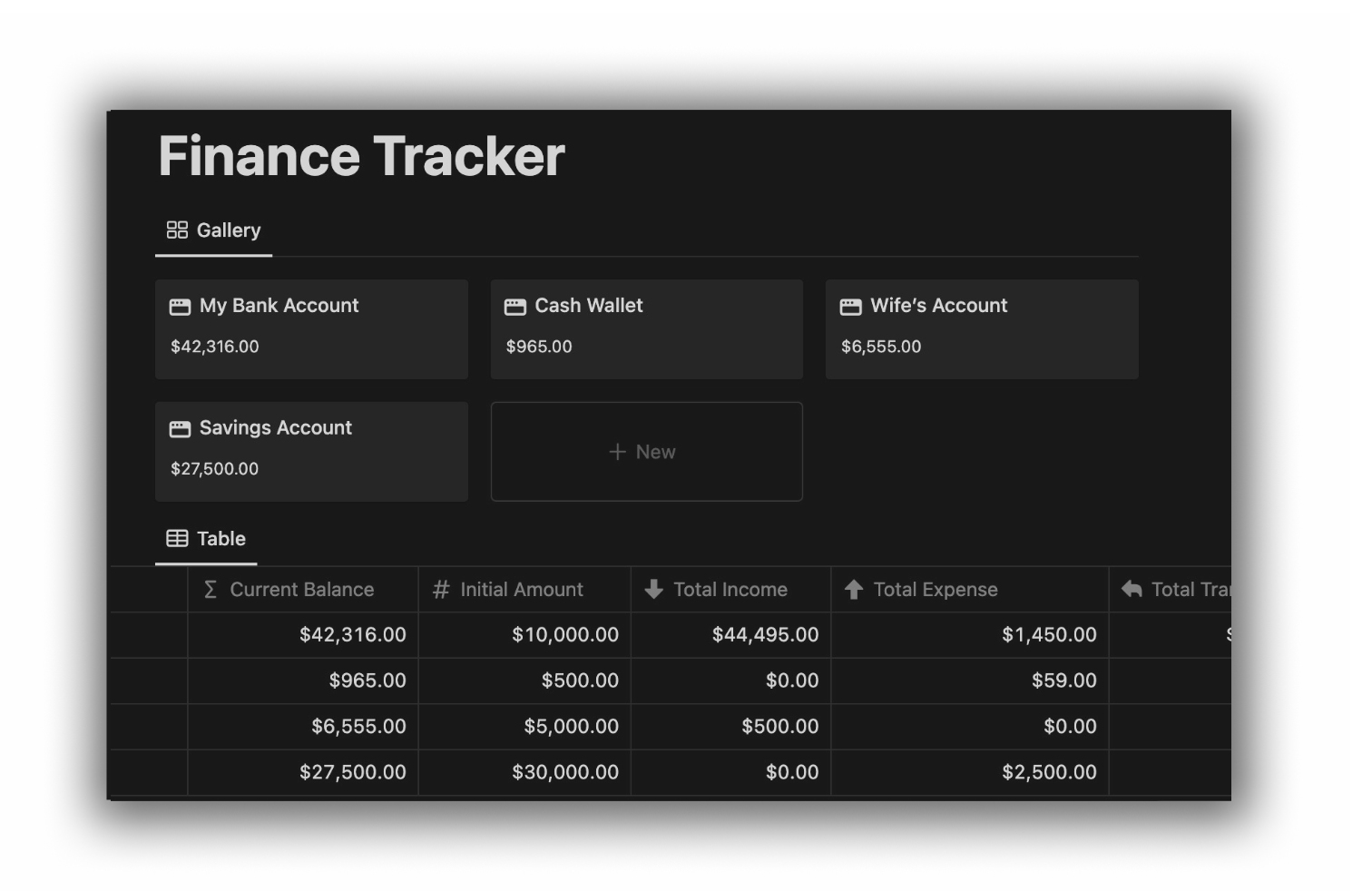Click the card icon on My Bank Account
This screenshot has width=1372, height=891.
coord(180,306)
